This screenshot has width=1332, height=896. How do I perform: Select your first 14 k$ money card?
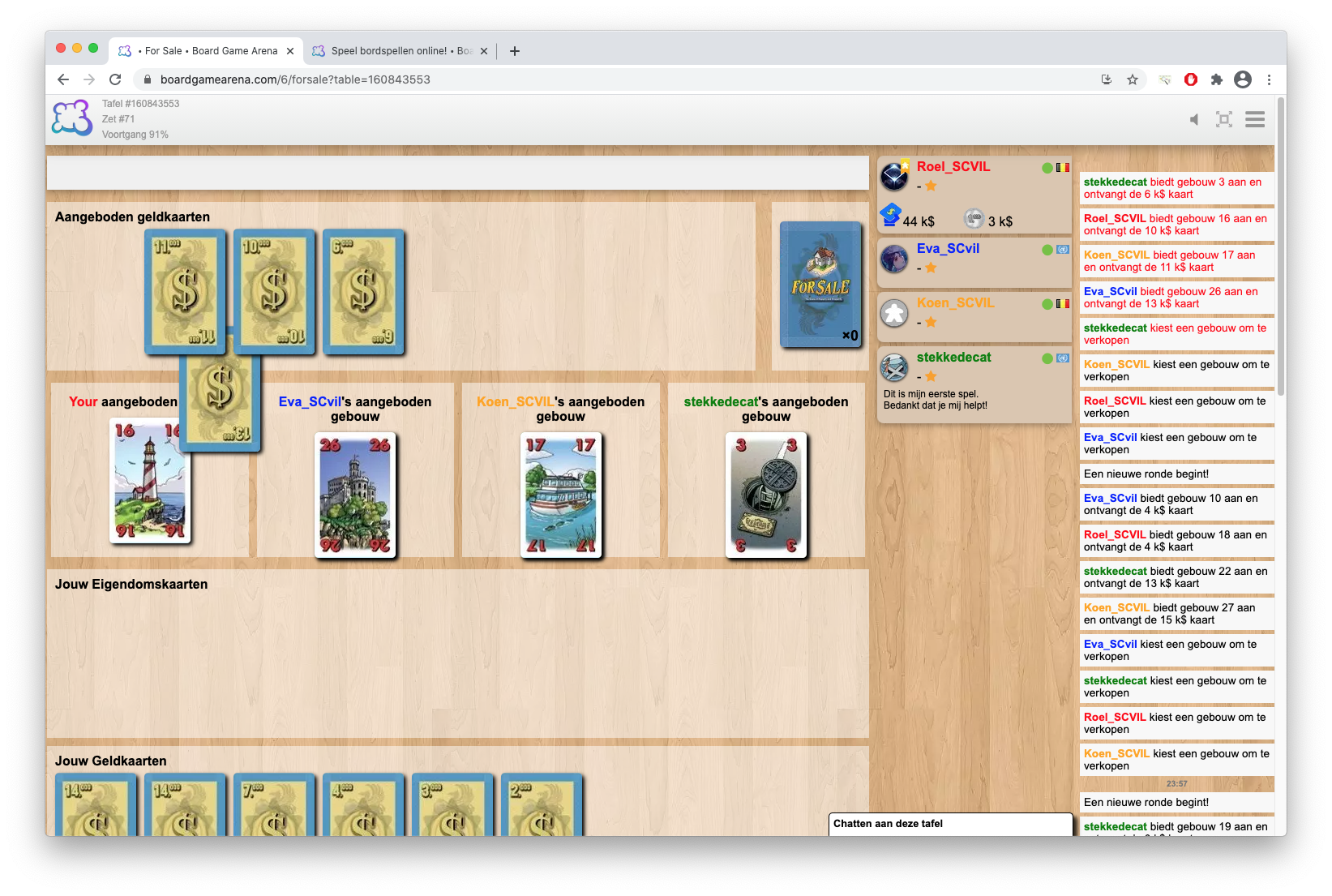96,805
